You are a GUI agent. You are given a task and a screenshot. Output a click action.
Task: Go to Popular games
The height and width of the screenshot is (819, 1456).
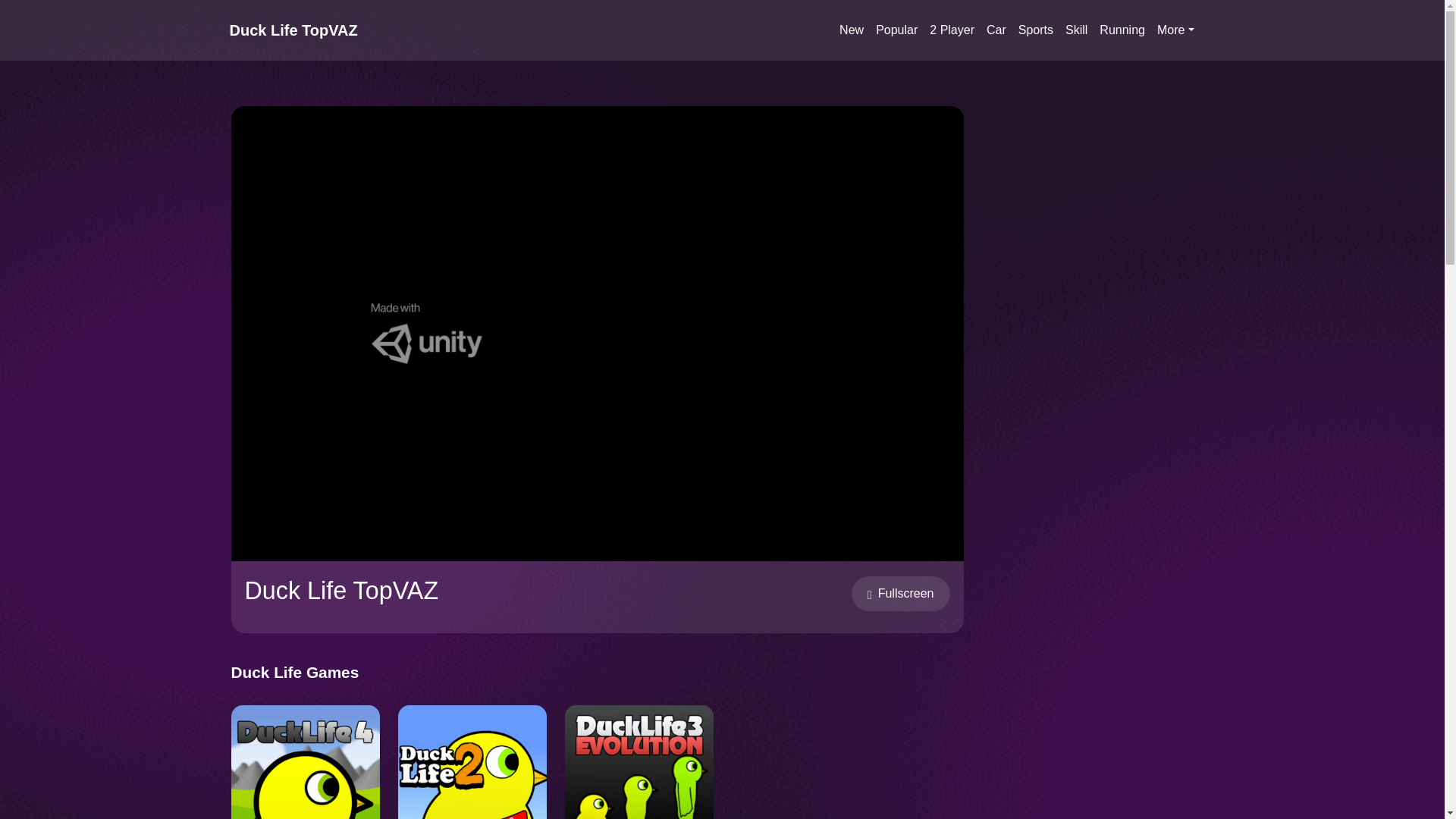(x=896, y=30)
